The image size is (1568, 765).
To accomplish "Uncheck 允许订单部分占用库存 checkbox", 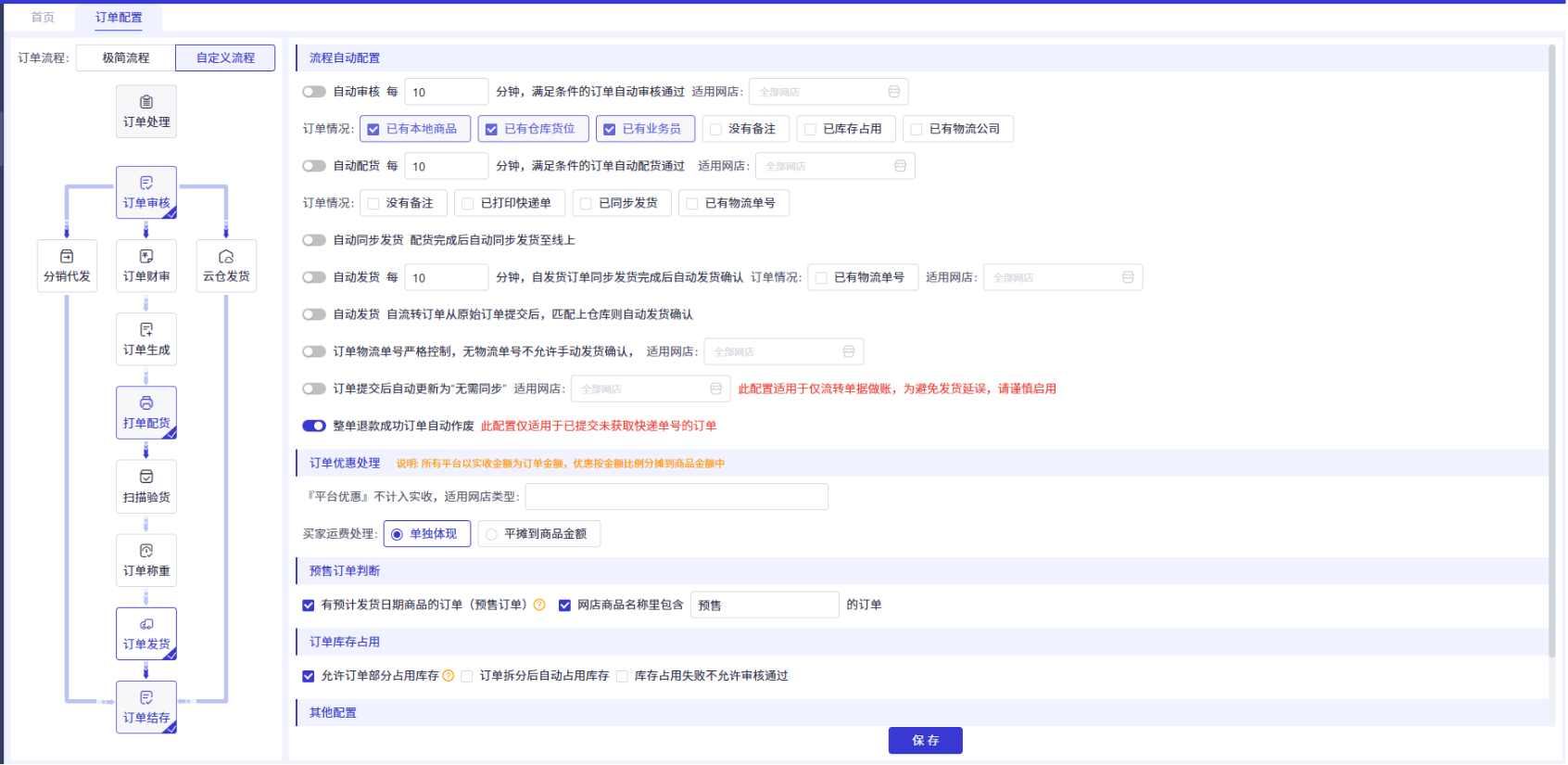I will (x=309, y=676).
